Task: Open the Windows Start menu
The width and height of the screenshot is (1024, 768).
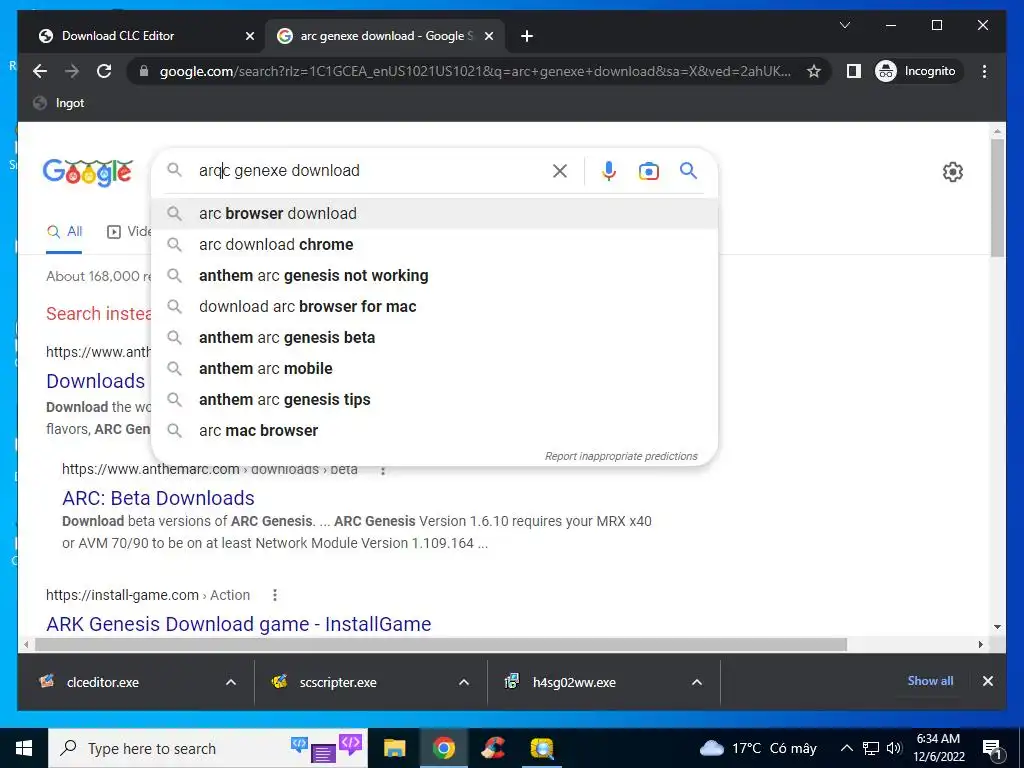Action: pos(24,748)
